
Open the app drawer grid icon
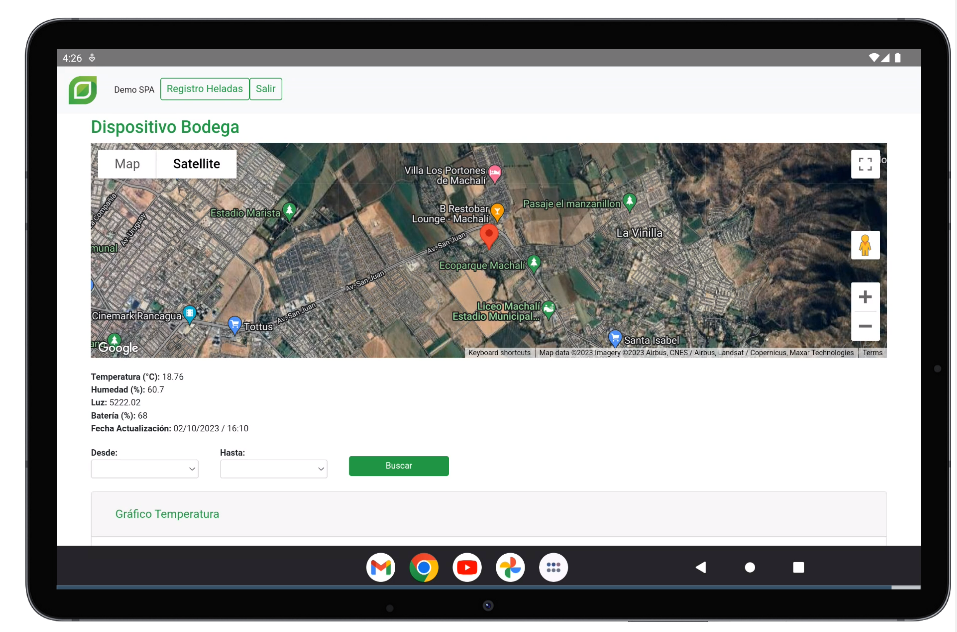[554, 568]
